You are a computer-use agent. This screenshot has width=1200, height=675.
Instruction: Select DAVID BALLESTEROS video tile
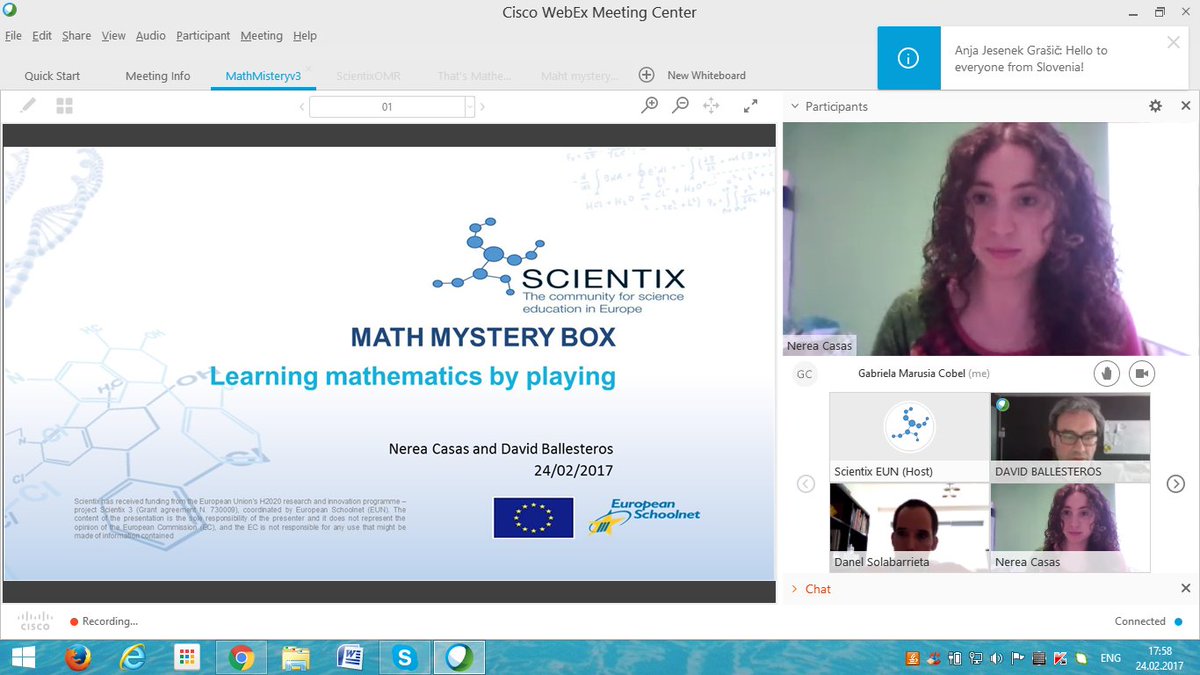pyautogui.click(x=1070, y=437)
